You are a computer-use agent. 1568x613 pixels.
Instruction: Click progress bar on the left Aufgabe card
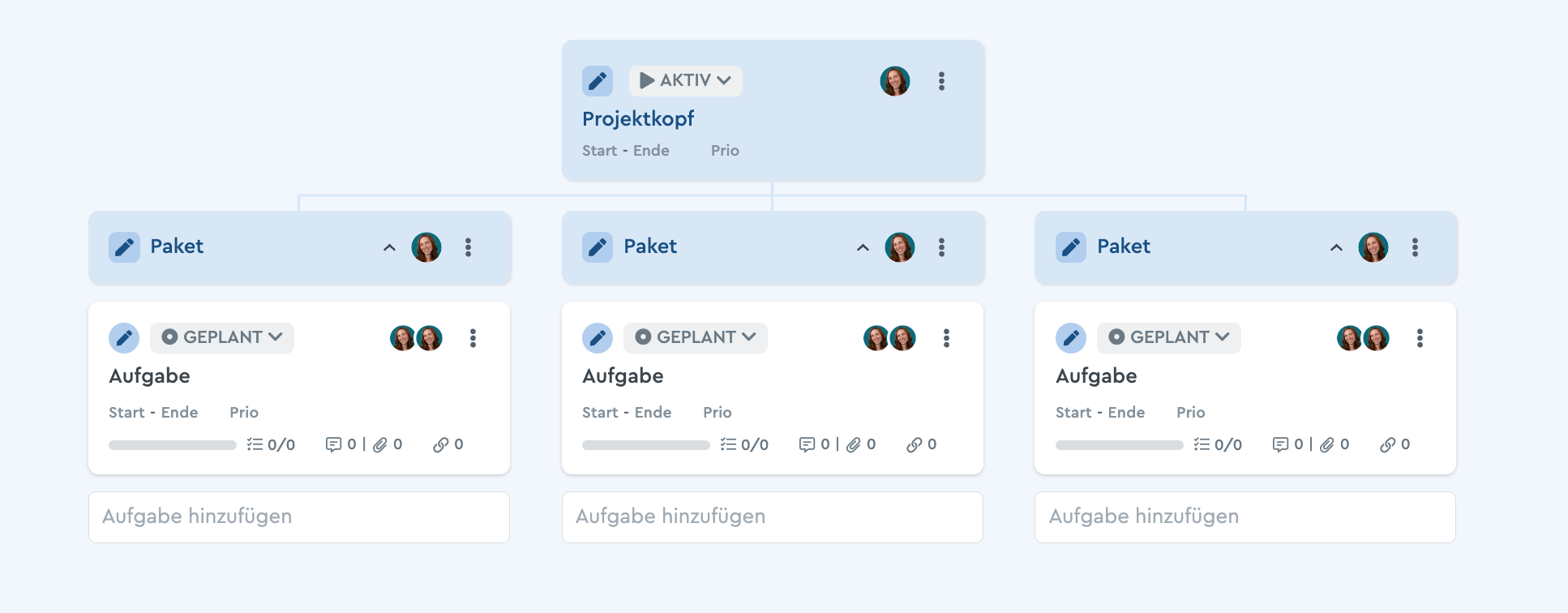173,445
